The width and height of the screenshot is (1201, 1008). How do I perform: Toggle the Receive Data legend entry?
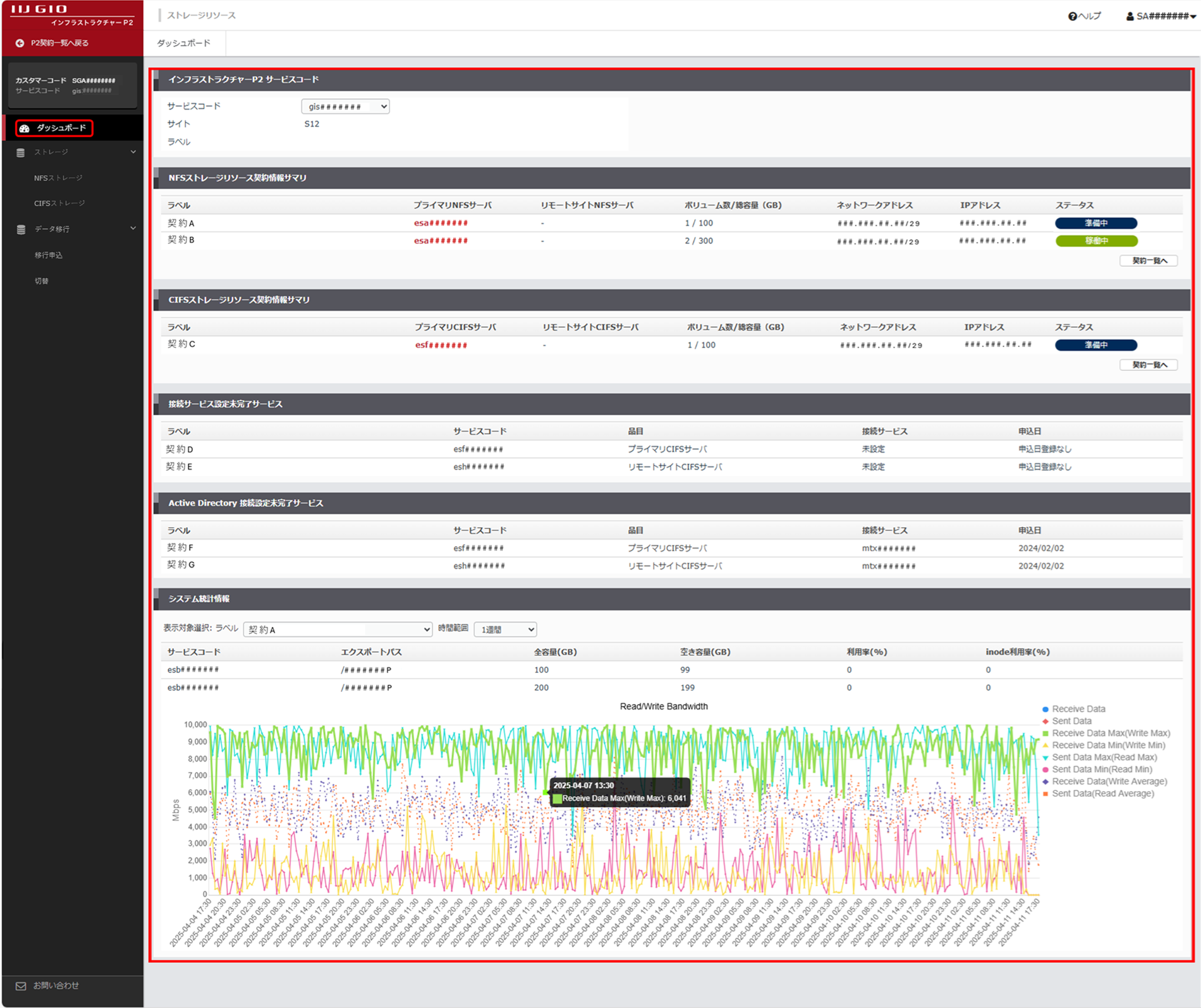coord(1078,709)
